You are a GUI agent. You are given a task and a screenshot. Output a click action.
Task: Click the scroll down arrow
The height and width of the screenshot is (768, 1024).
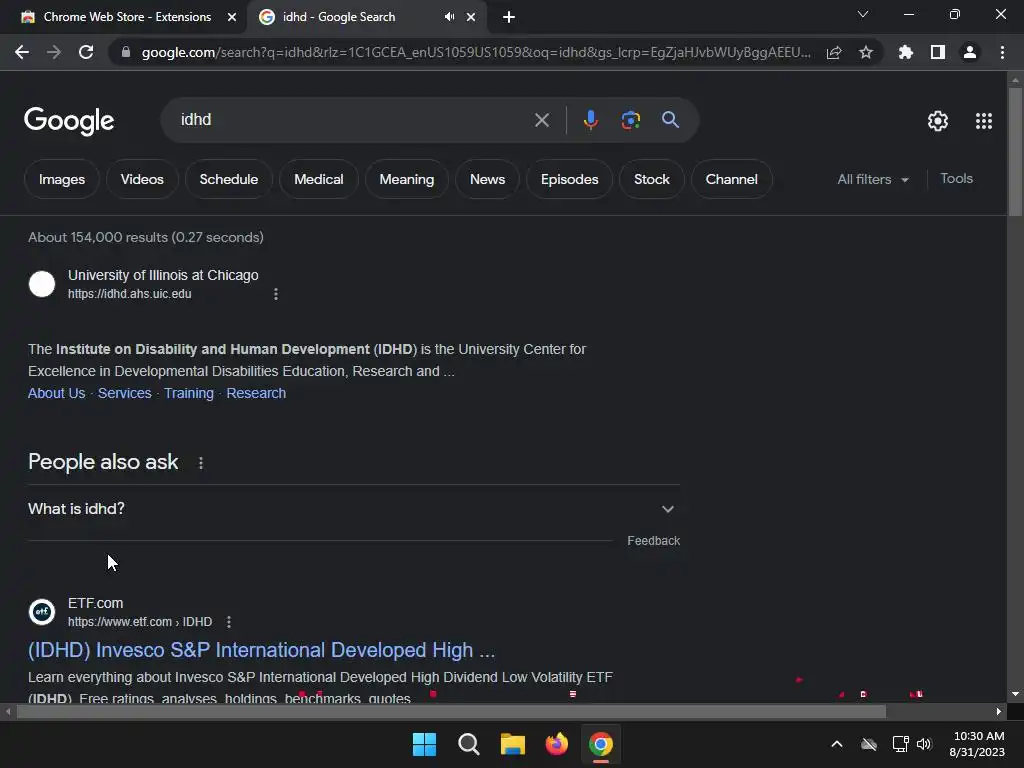pos(1015,694)
